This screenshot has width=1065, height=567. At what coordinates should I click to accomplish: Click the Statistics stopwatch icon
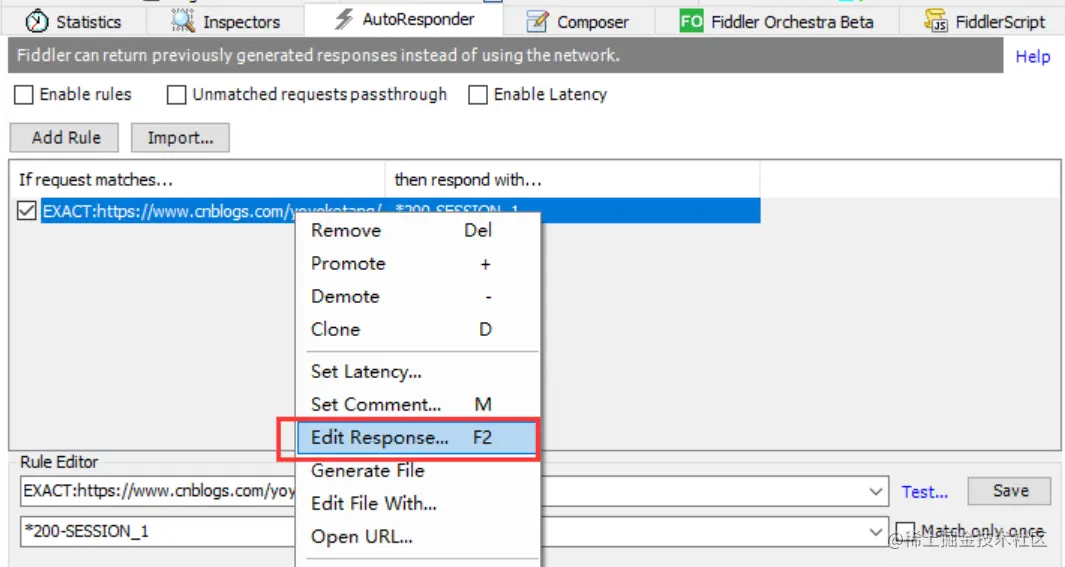(x=37, y=21)
